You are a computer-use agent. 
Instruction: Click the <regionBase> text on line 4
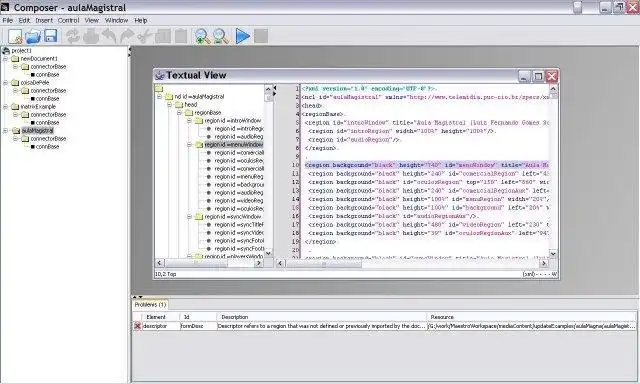pos(323,114)
